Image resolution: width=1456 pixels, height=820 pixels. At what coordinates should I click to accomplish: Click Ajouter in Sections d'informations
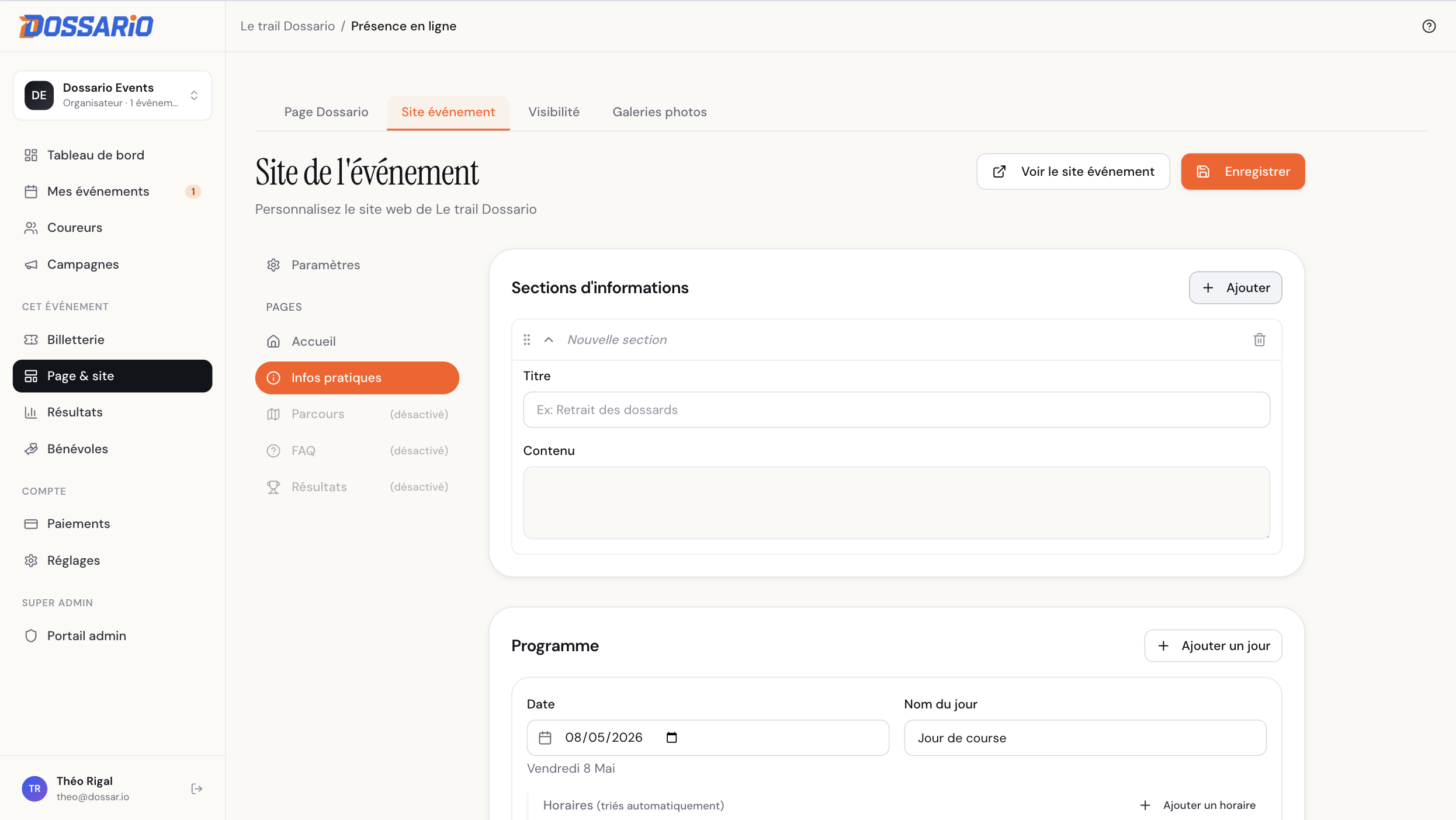(1236, 288)
